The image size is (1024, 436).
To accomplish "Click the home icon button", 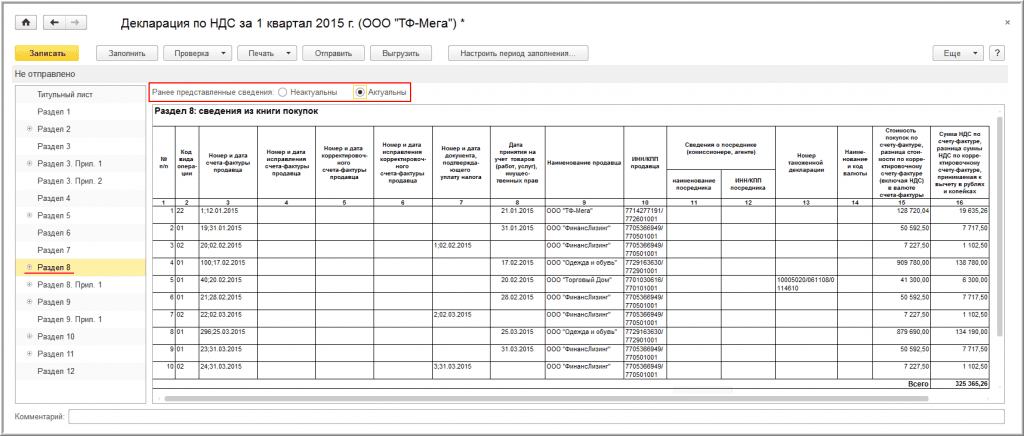I will tap(26, 22).
